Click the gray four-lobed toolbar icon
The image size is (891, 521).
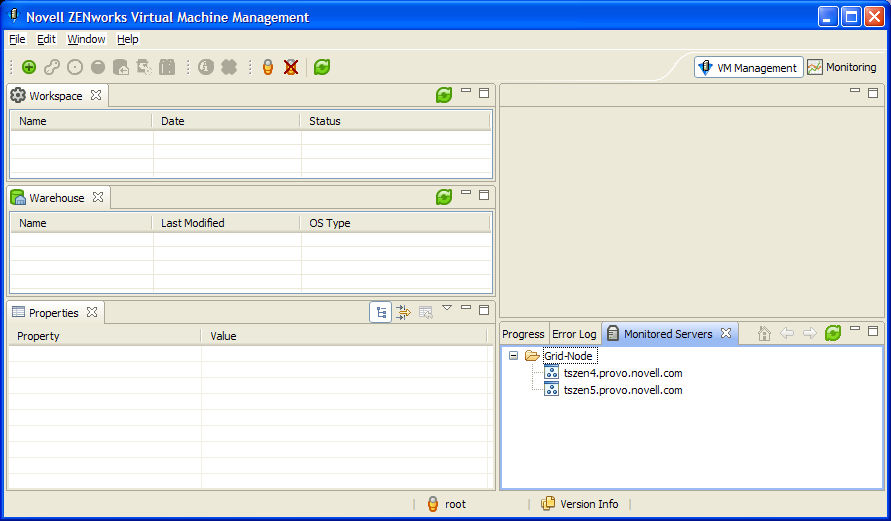pyautogui.click(x=229, y=67)
